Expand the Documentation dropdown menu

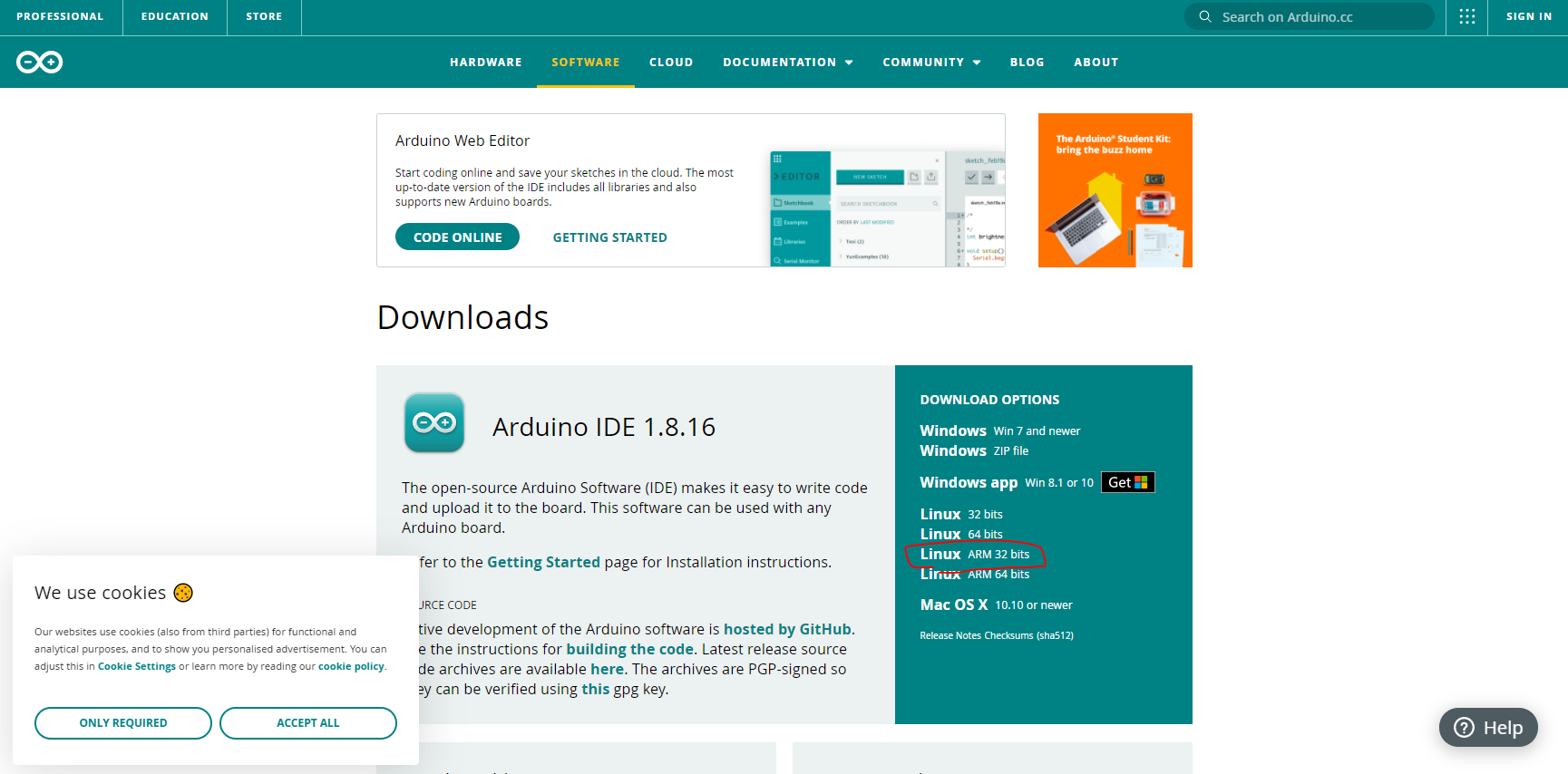pyautogui.click(x=788, y=63)
